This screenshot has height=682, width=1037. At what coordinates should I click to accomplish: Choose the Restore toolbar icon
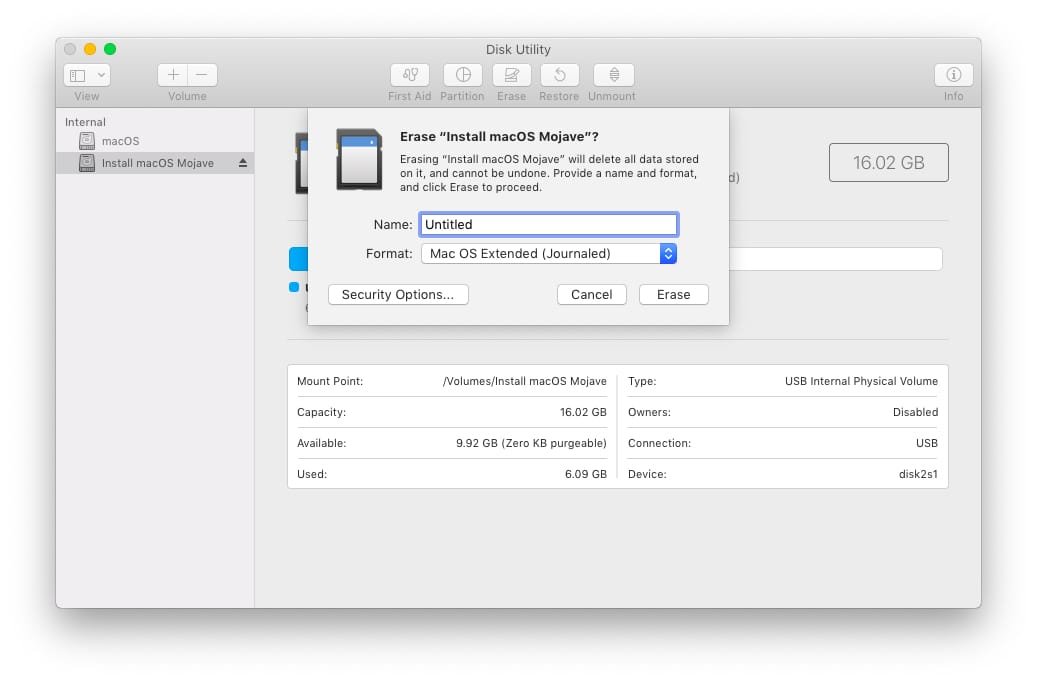560,75
